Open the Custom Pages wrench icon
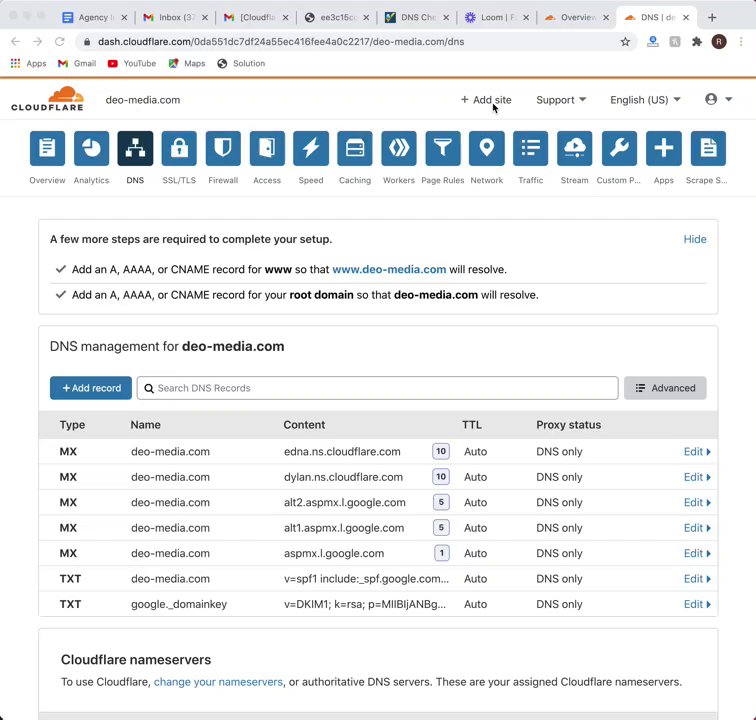 619,148
